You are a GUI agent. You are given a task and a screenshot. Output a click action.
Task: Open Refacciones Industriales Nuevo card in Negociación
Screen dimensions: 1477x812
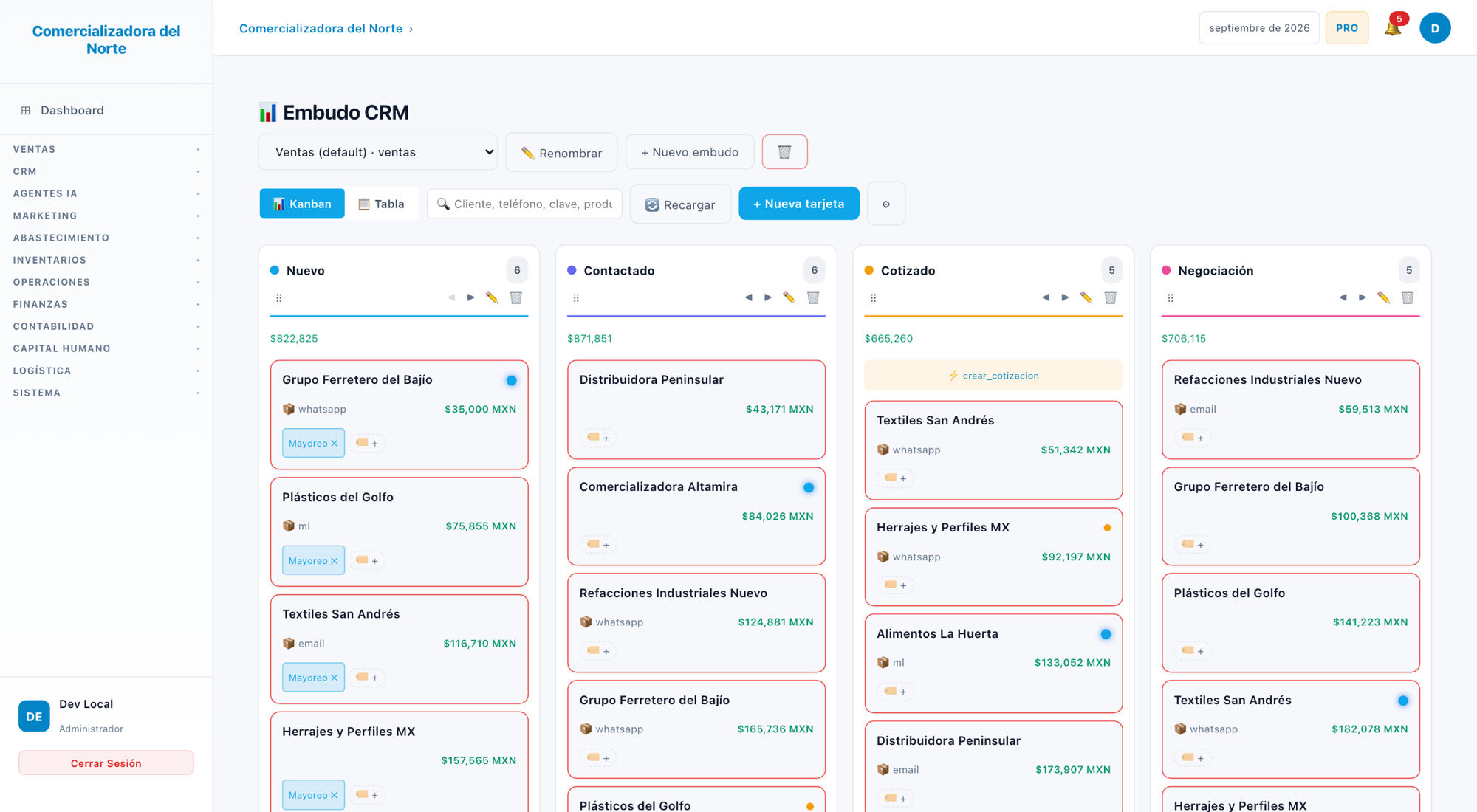click(1291, 409)
